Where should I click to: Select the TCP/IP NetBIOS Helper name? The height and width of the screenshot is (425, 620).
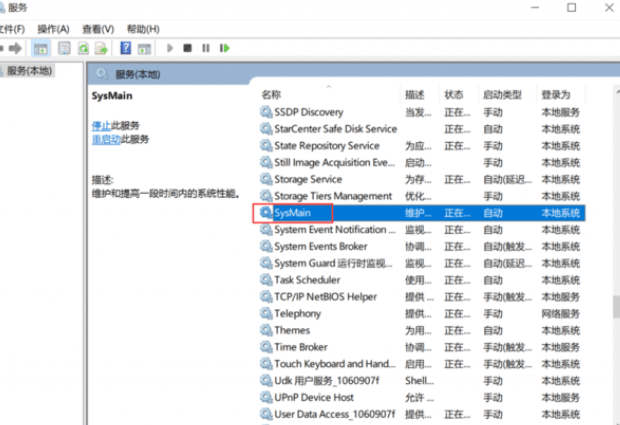(x=326, y=297)
